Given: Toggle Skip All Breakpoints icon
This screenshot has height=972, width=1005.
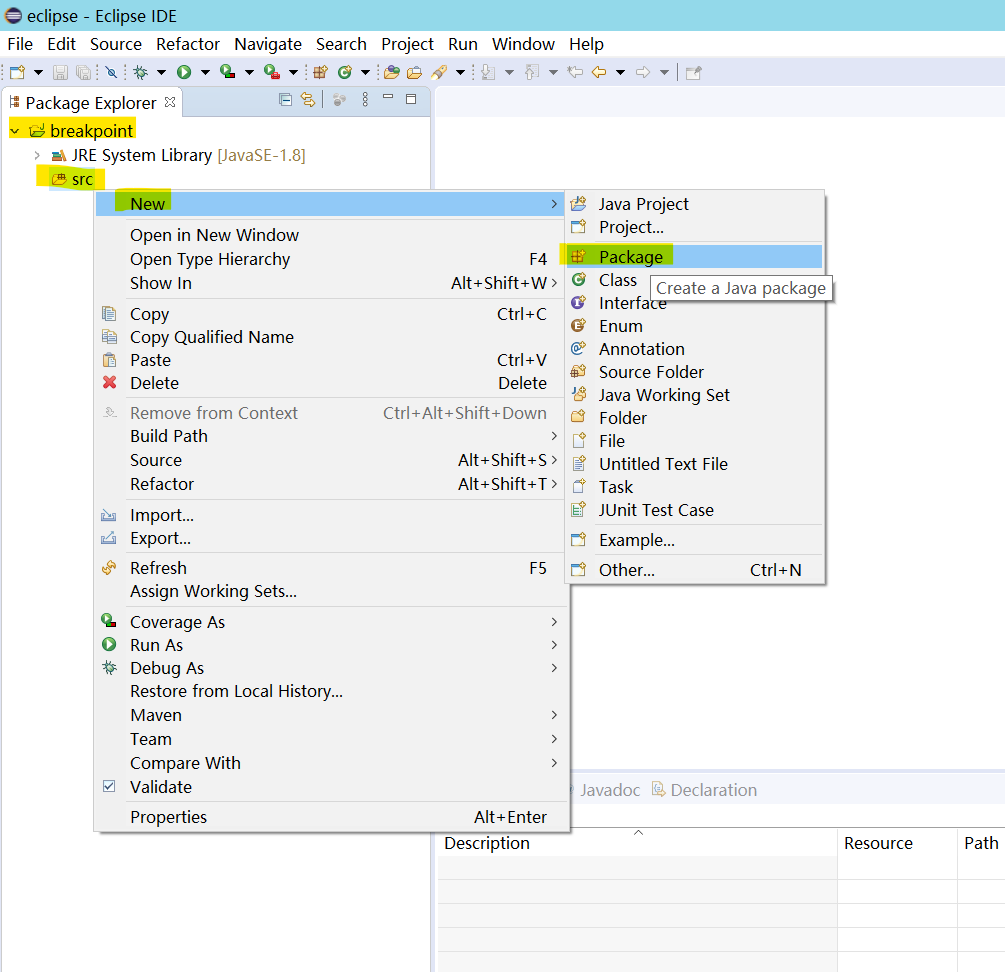Looking at the screenshot, I should (112, 72).
